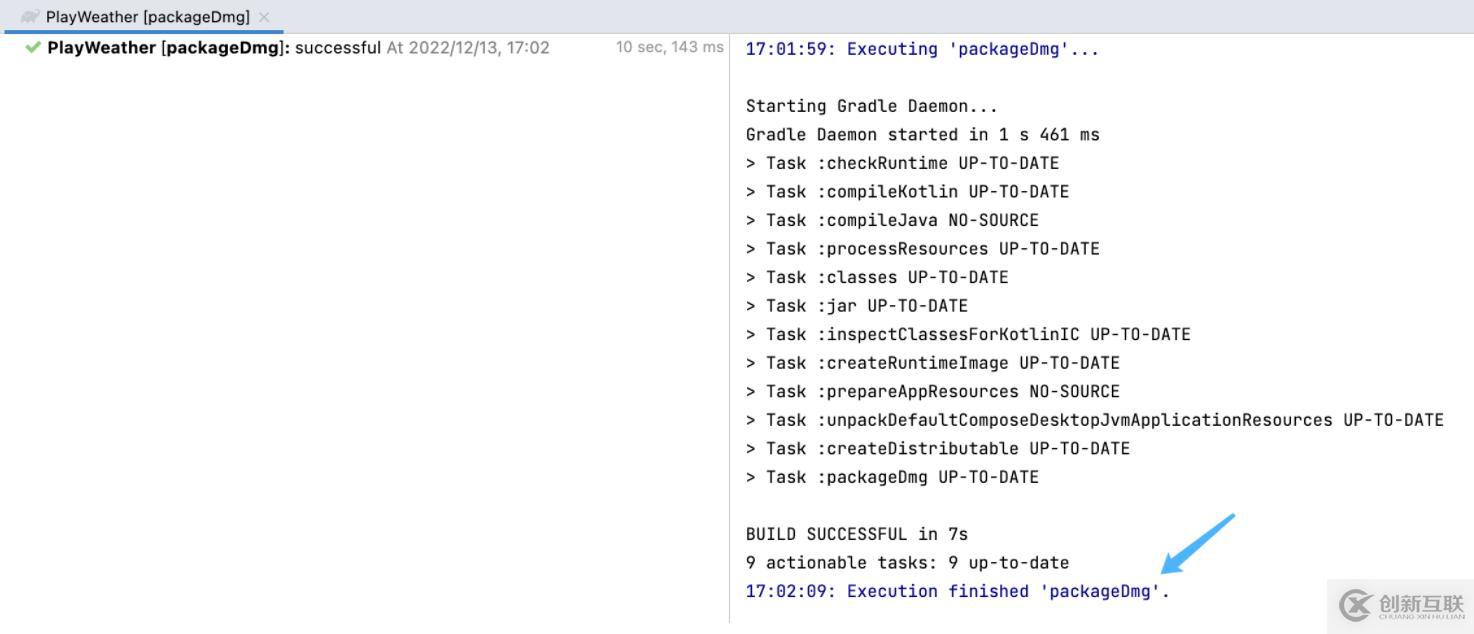Screen dimensions: 1474x634
Task: Click the Gradle Daemon started line
Action: pyautogui.click(x=922, y=135)
